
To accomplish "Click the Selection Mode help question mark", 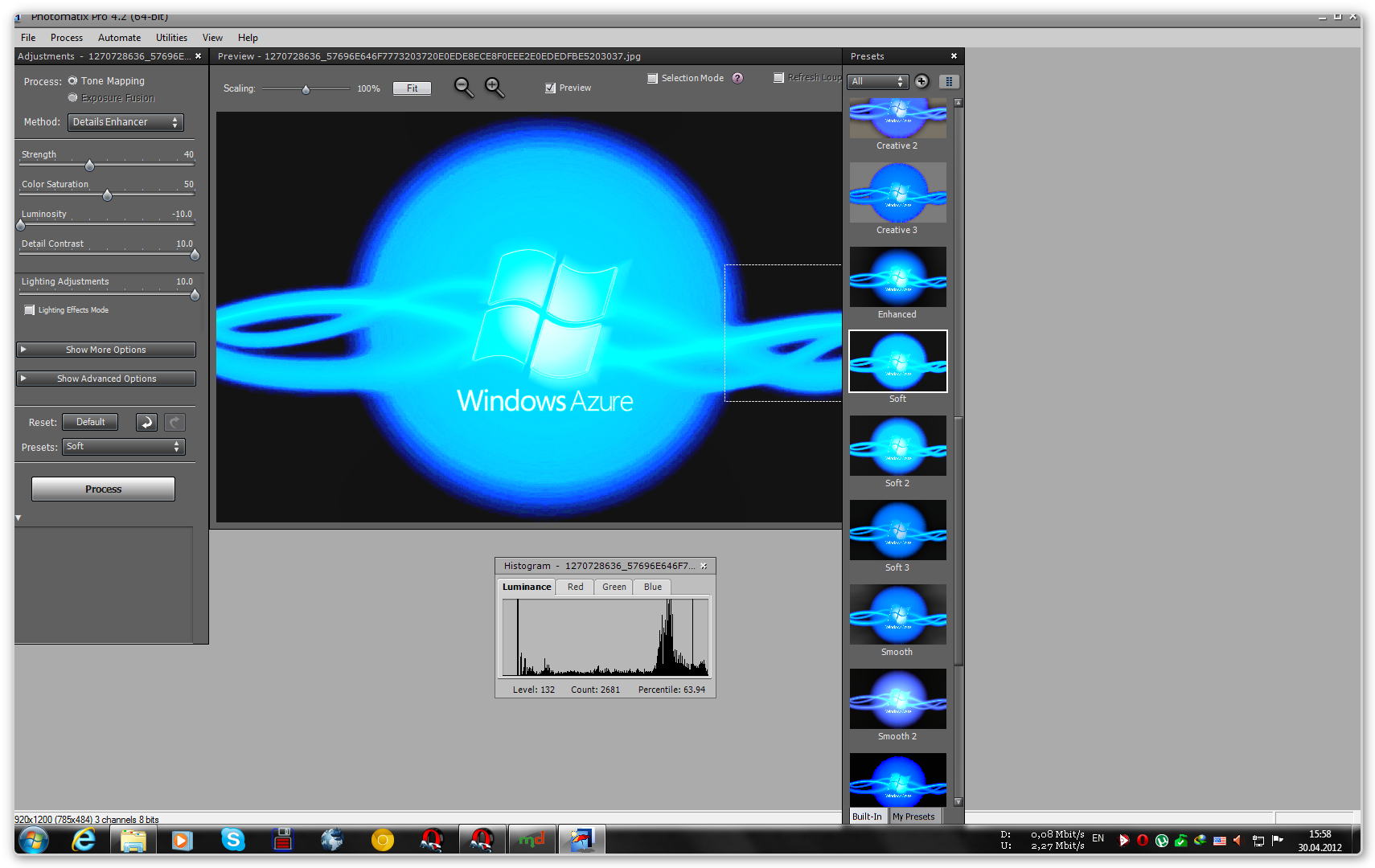I will 737,78.
